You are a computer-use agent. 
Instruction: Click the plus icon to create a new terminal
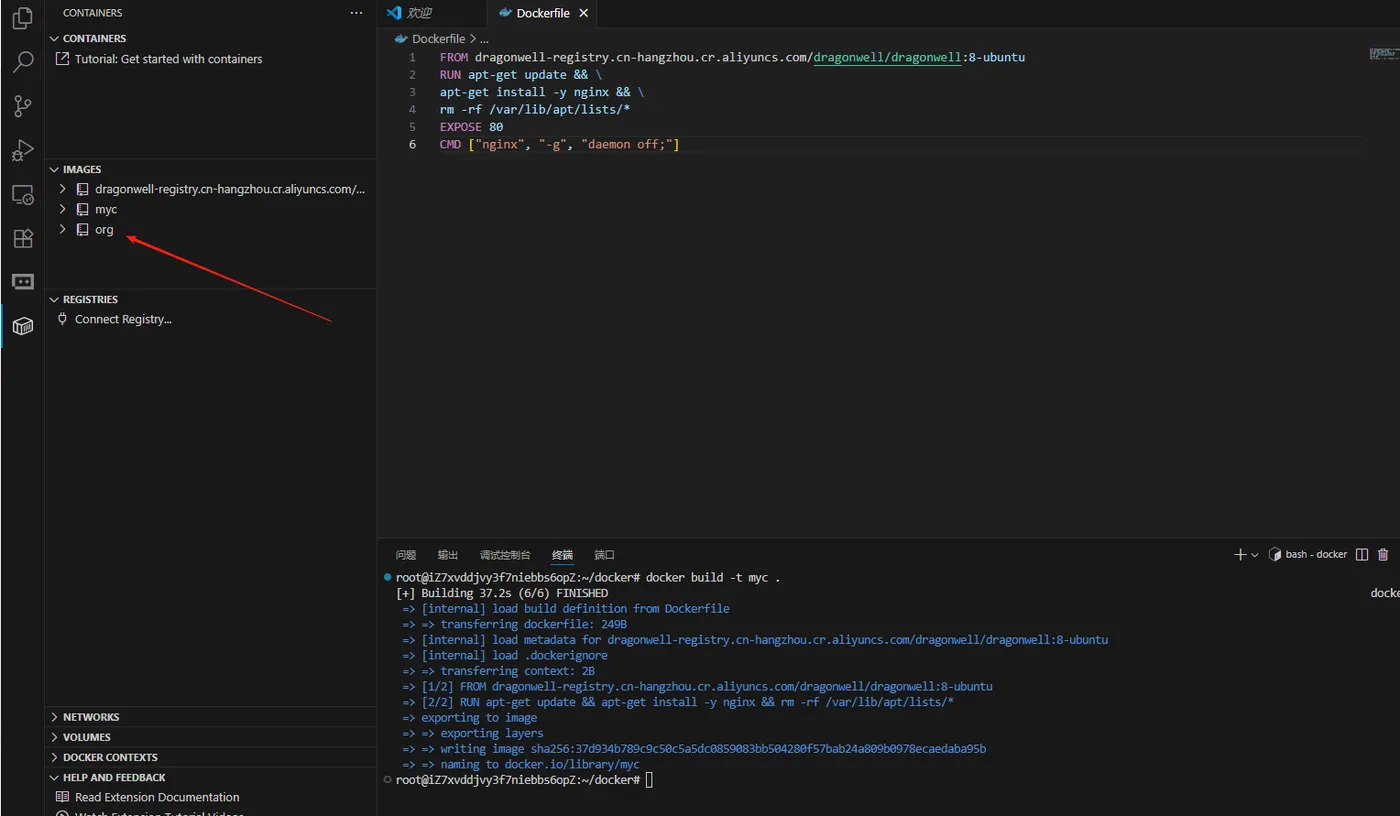pos(1240,554)
